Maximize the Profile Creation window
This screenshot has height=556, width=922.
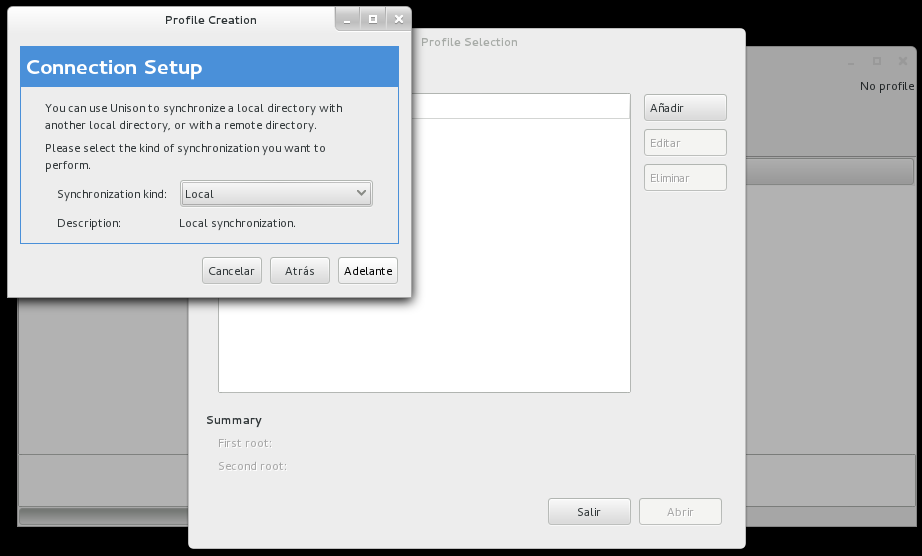click(x=373, y=19)
